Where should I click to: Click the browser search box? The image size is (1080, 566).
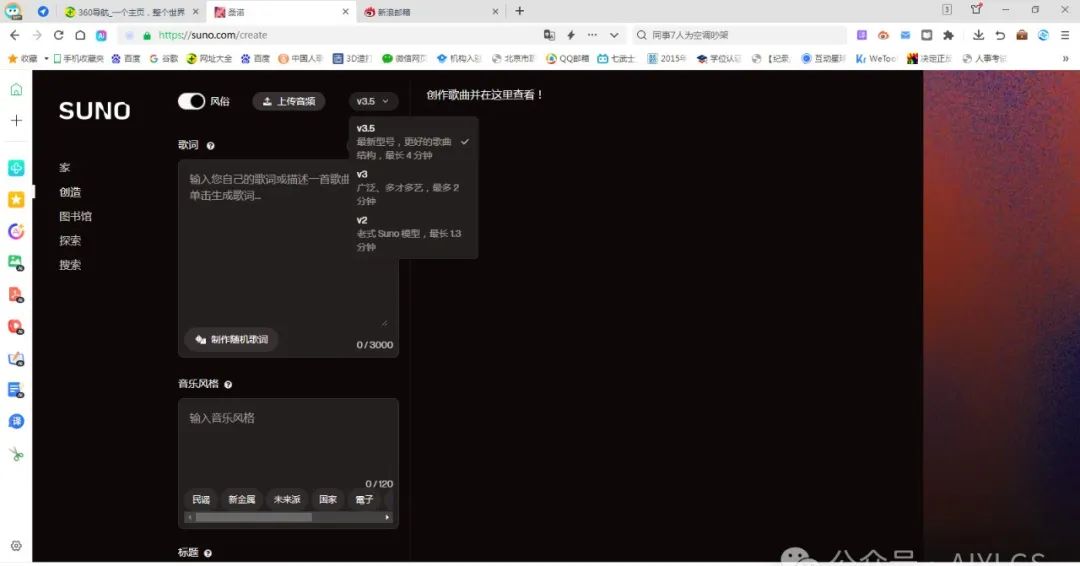coord(740,35)
